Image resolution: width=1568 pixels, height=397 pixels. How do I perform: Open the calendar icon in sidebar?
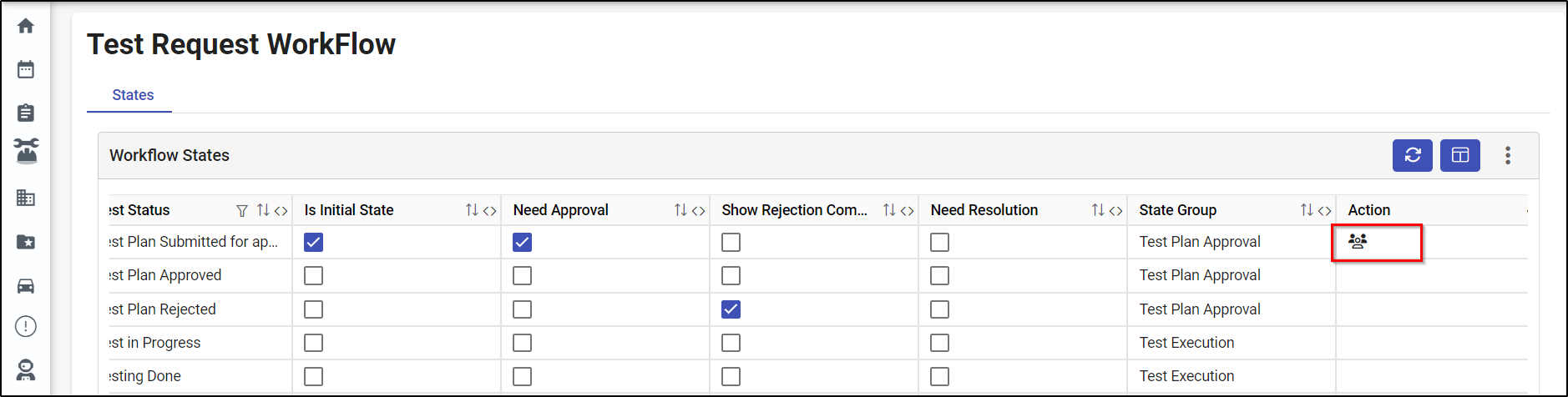coord(26,69)
